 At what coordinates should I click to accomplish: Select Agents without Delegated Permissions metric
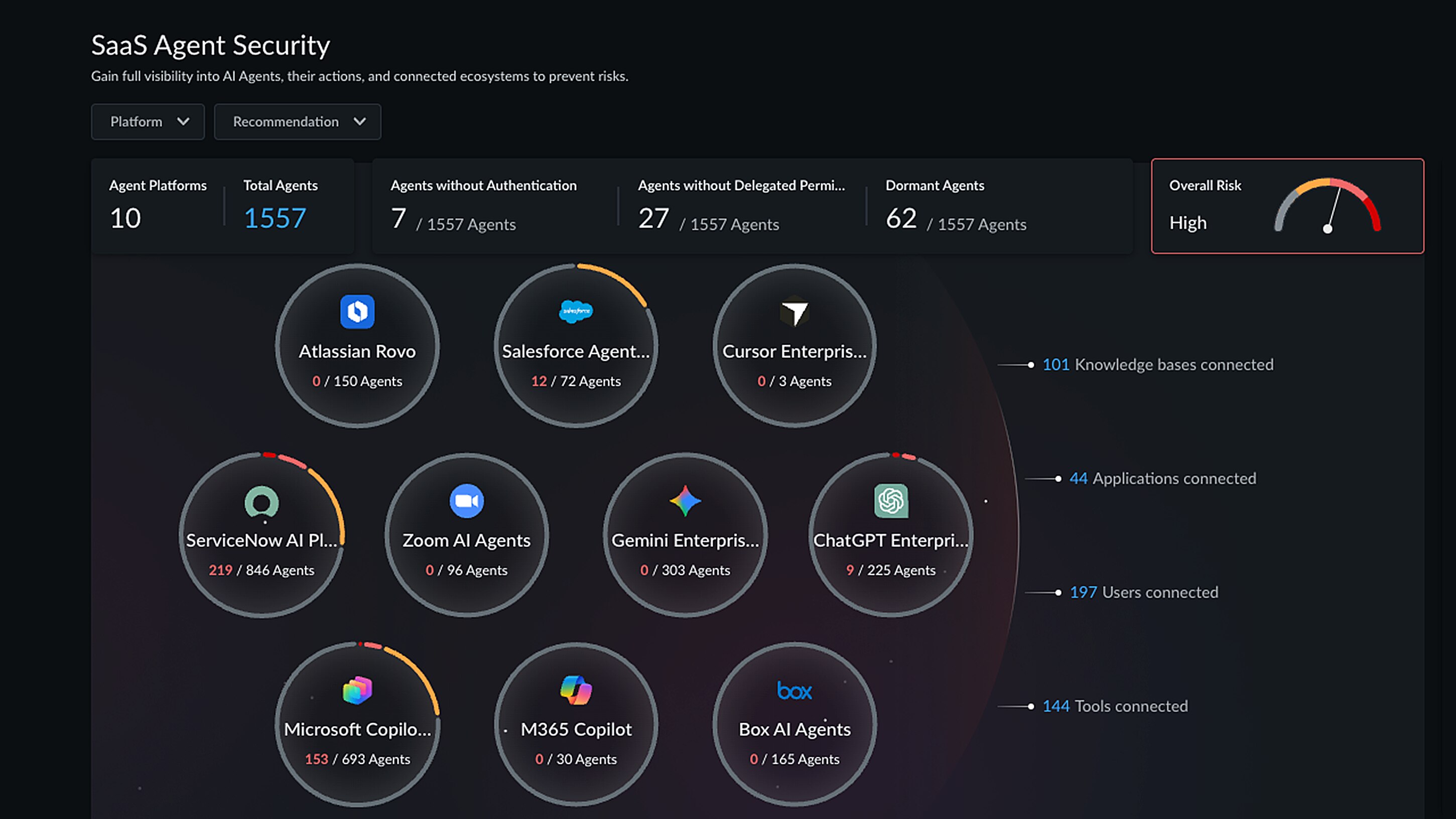click(x=741, y=206)
